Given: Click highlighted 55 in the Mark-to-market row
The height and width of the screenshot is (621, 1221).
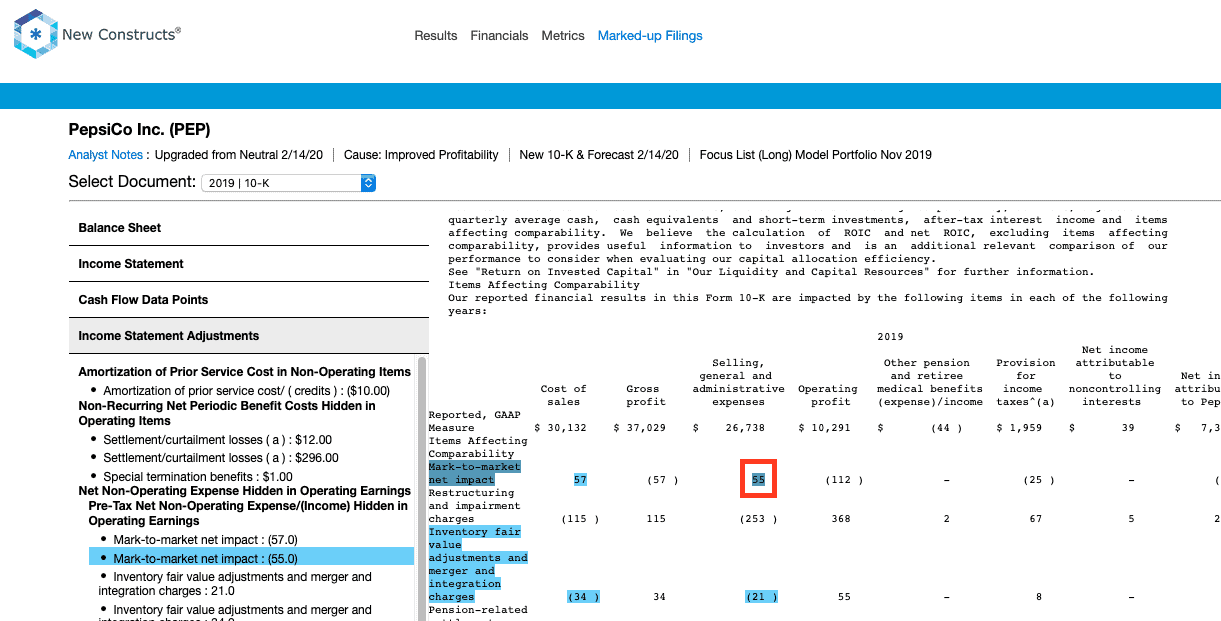Looking at the screenshot, I should [x=758, y=480].
